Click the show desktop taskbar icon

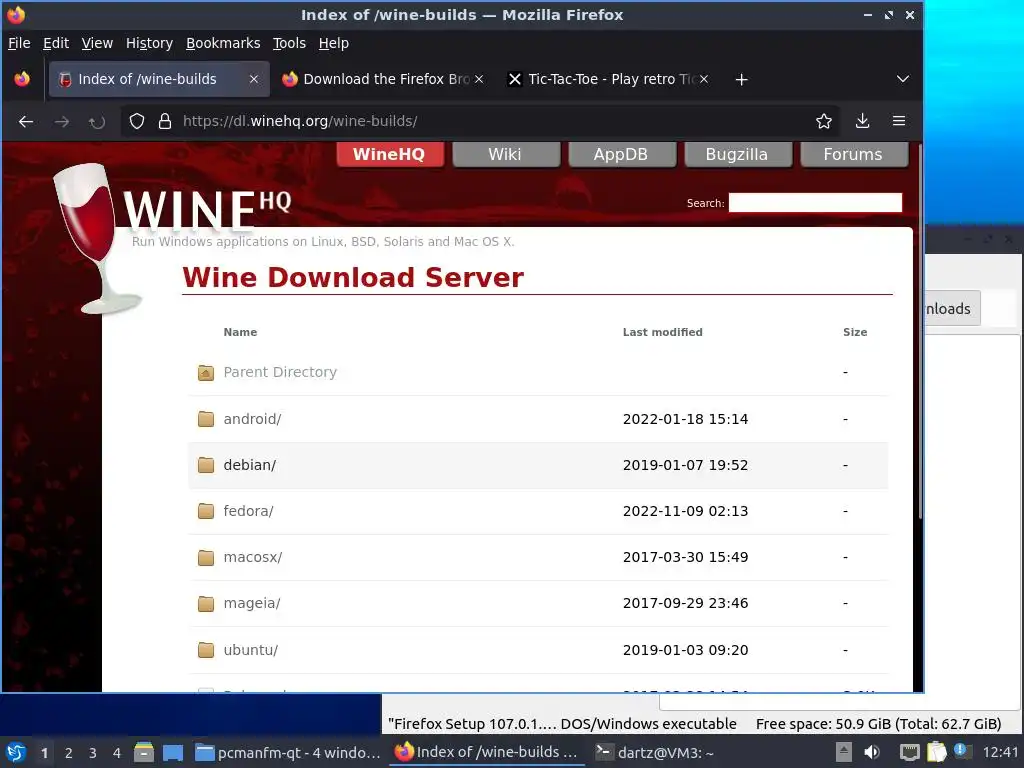point(173,753)
